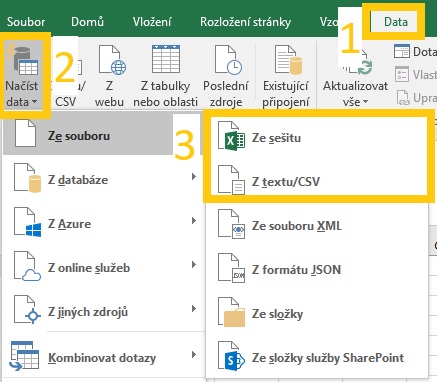
Task: Choose Ze souboru XML option
Action: pyautogui.click(x=317, y=226)
